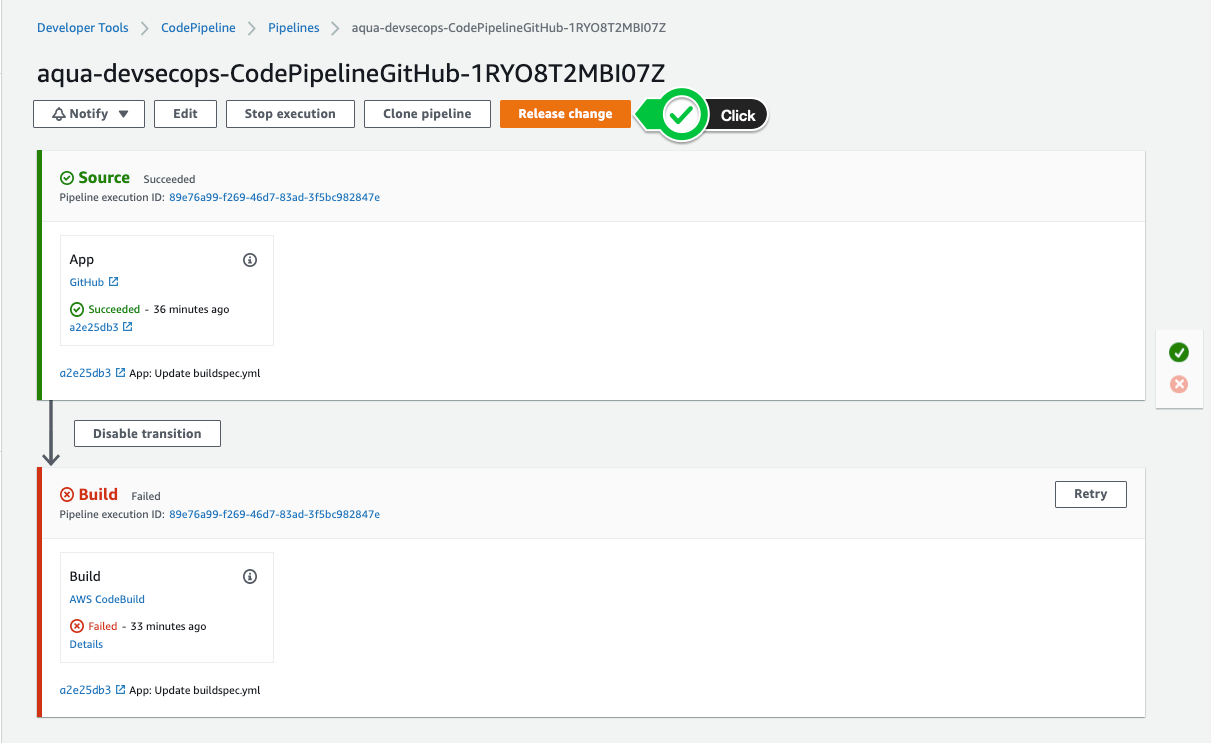The width and height of the screenshot is (1211, 743).
Task: Click the bell icon on Notify button
Action: coord(58,114)
